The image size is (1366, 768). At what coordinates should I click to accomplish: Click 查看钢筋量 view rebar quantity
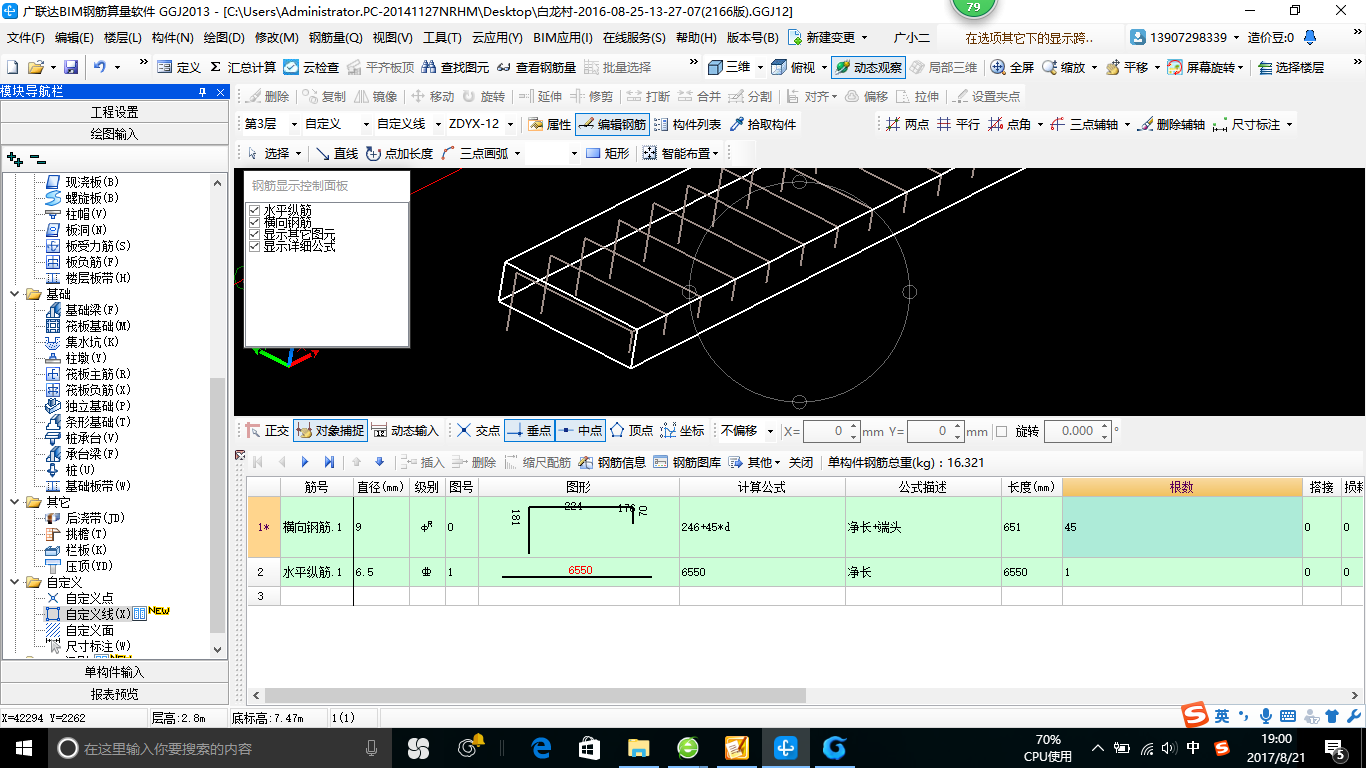(536, 68)
